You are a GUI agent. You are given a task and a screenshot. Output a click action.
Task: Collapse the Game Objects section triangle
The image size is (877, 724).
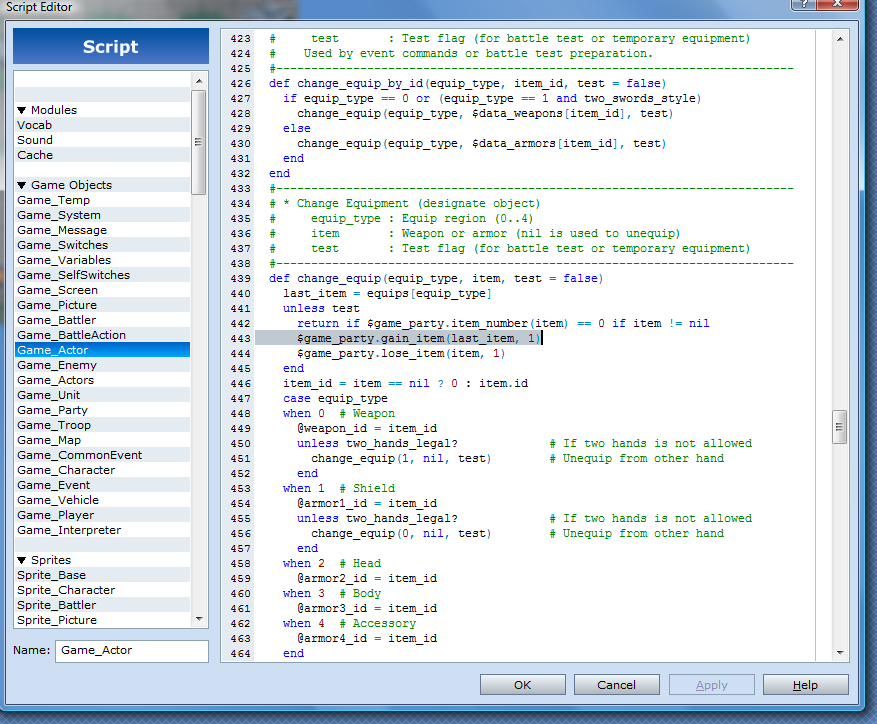coord(22,185)
